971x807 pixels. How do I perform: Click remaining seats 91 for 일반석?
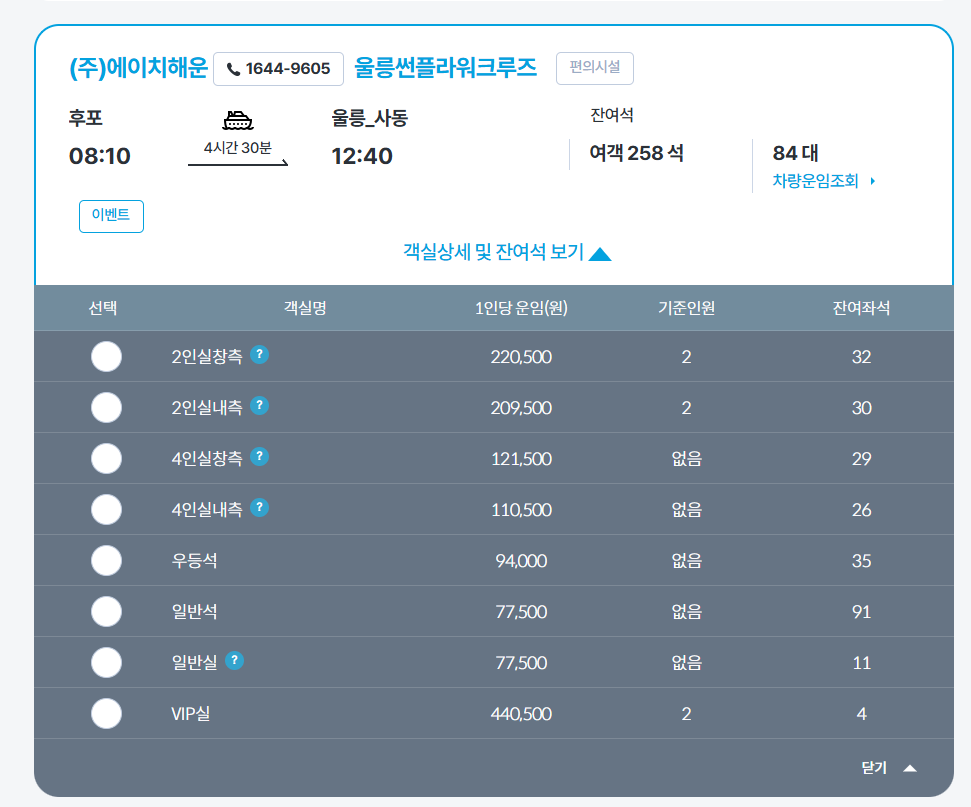(861, 613)
